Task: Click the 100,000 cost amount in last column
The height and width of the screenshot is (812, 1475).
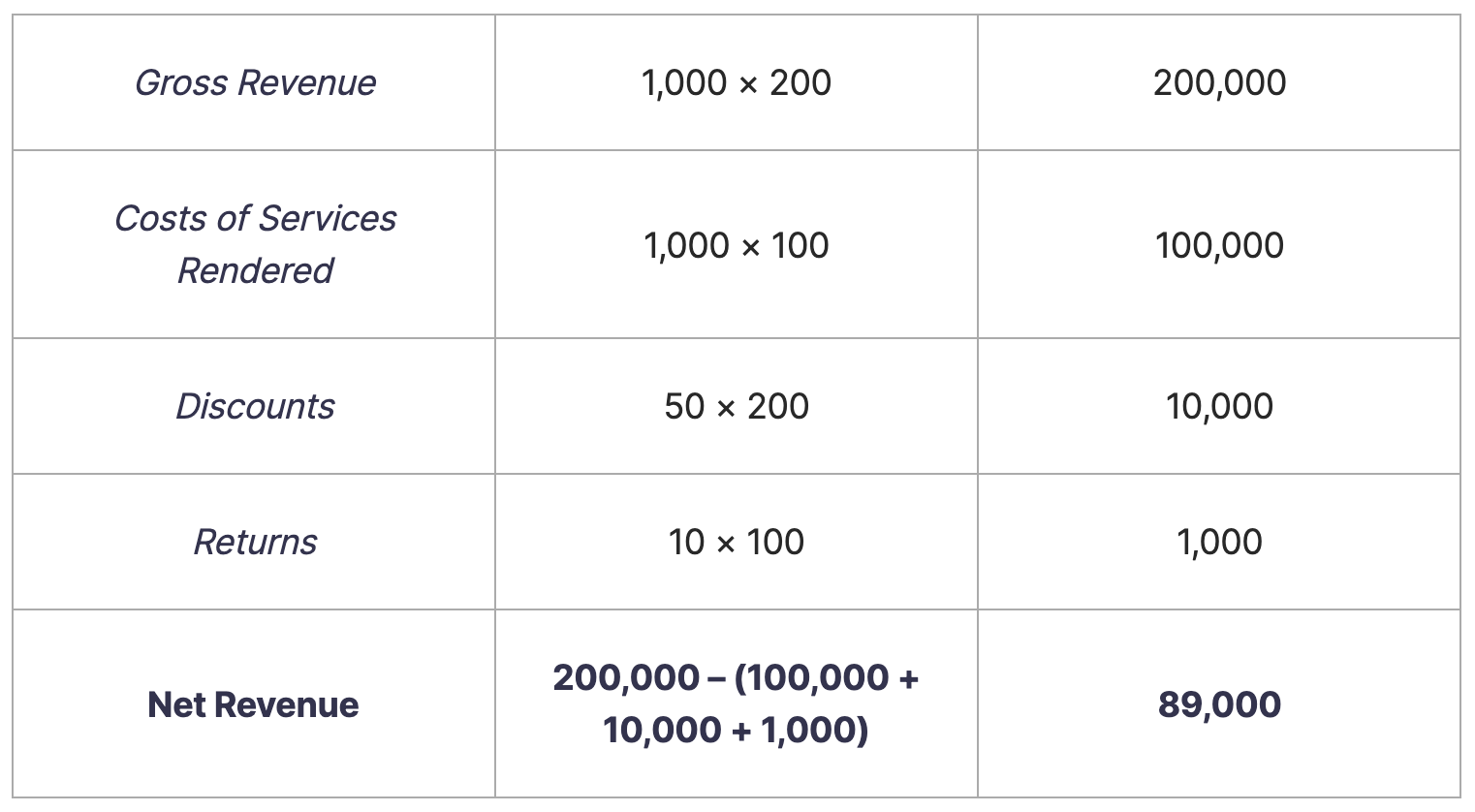Action: pyautogui.click(x=1219, y=245)
